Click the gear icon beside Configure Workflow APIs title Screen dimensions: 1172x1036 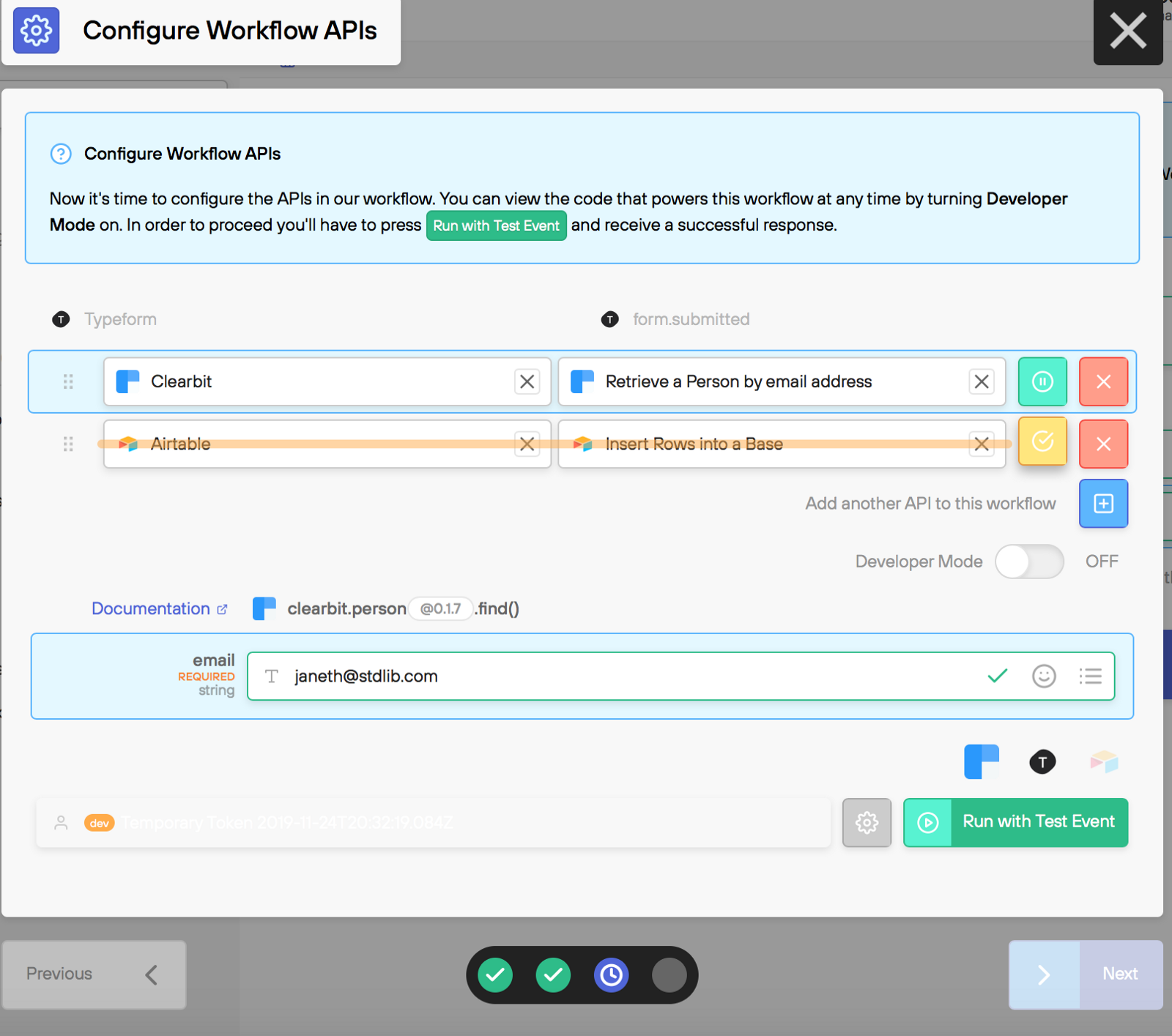point(36,31)
